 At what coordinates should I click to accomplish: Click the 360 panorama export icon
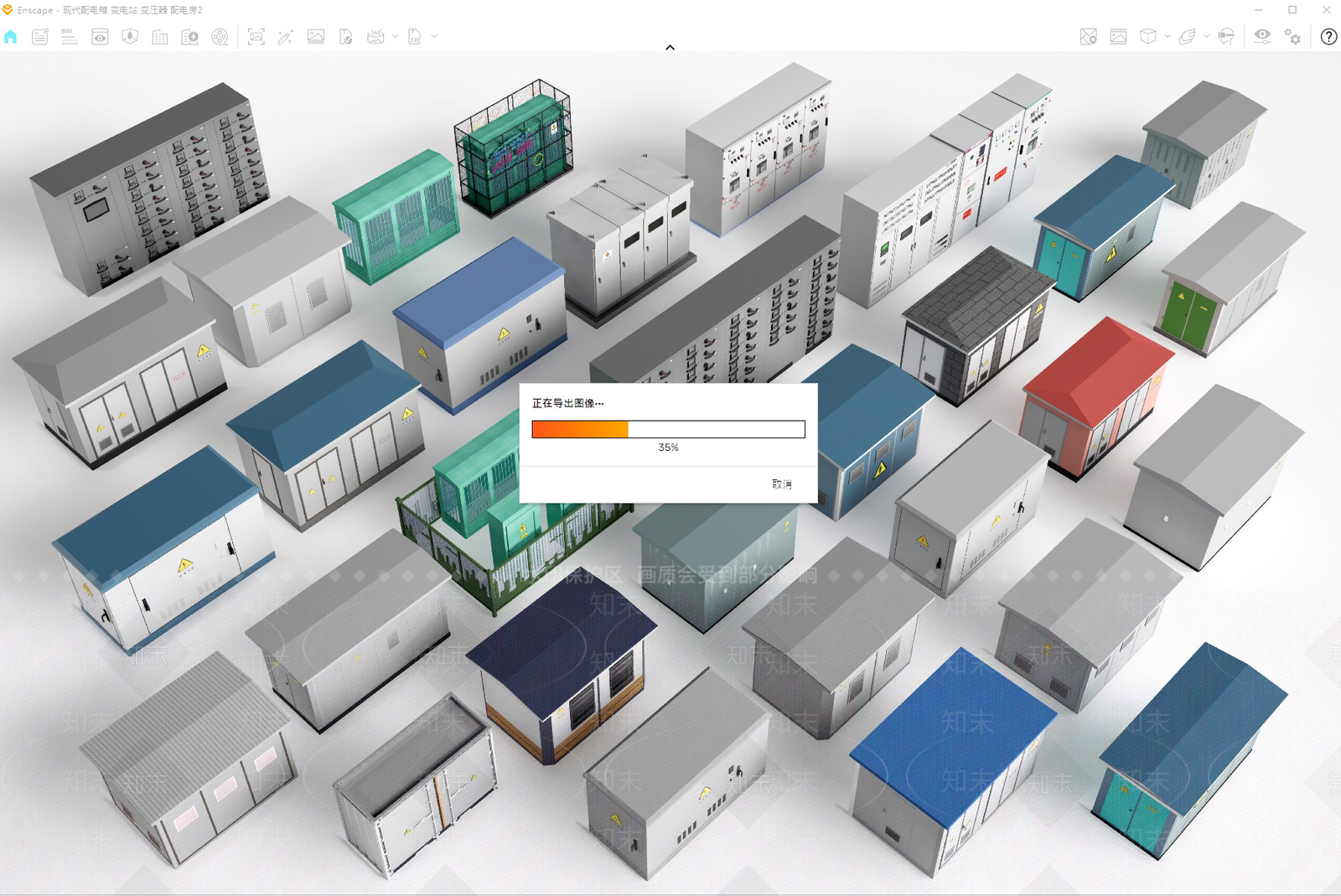(x=375, y=37)
